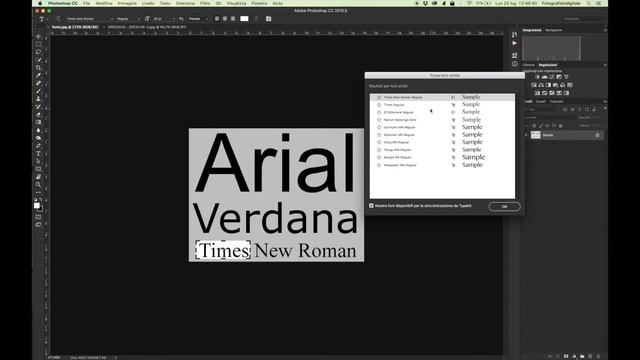640x360 pixels.
Task: Select the Quick Selection tool
Action: (38, 60)
